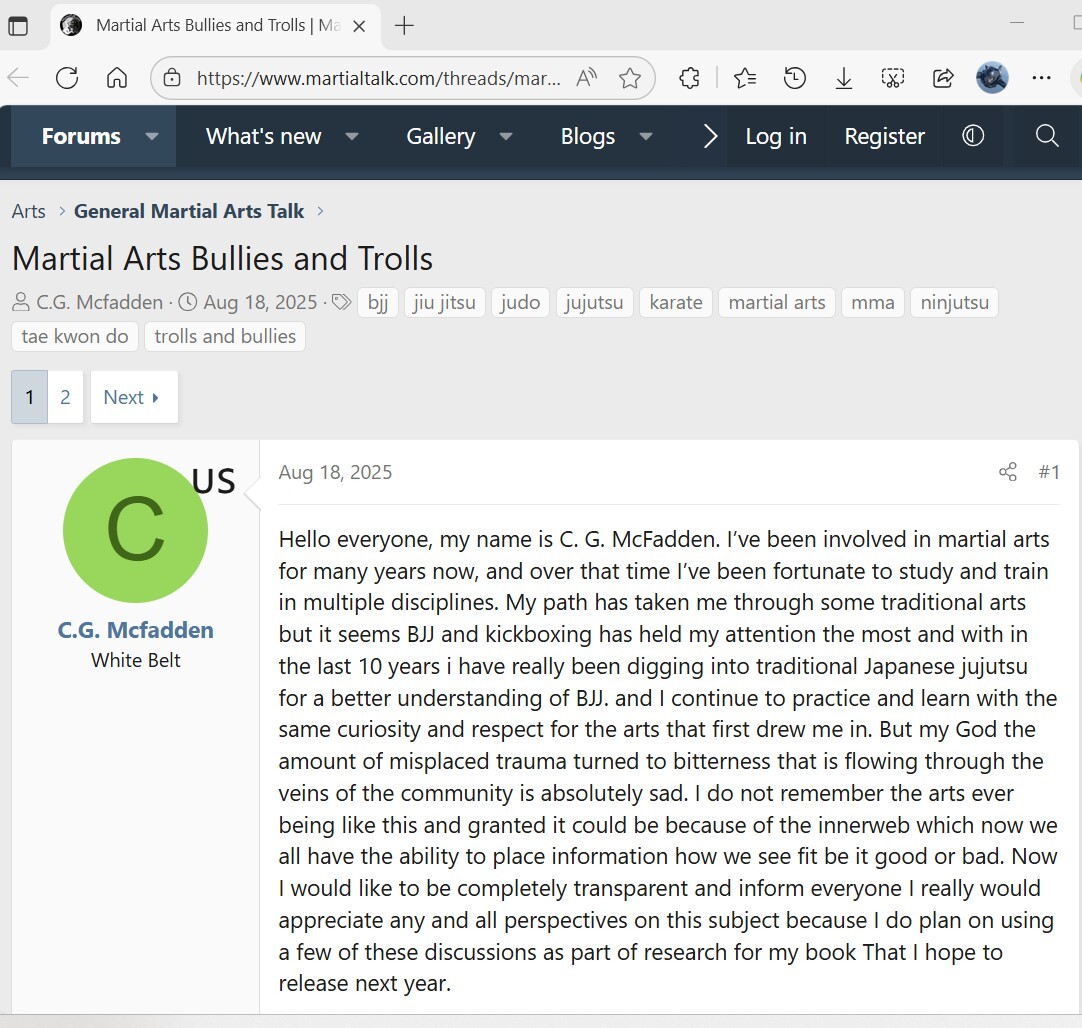Click the forum search magnifier icon
Viewport: 1082px width, 1028px height.
click(x=1047, y=136)
